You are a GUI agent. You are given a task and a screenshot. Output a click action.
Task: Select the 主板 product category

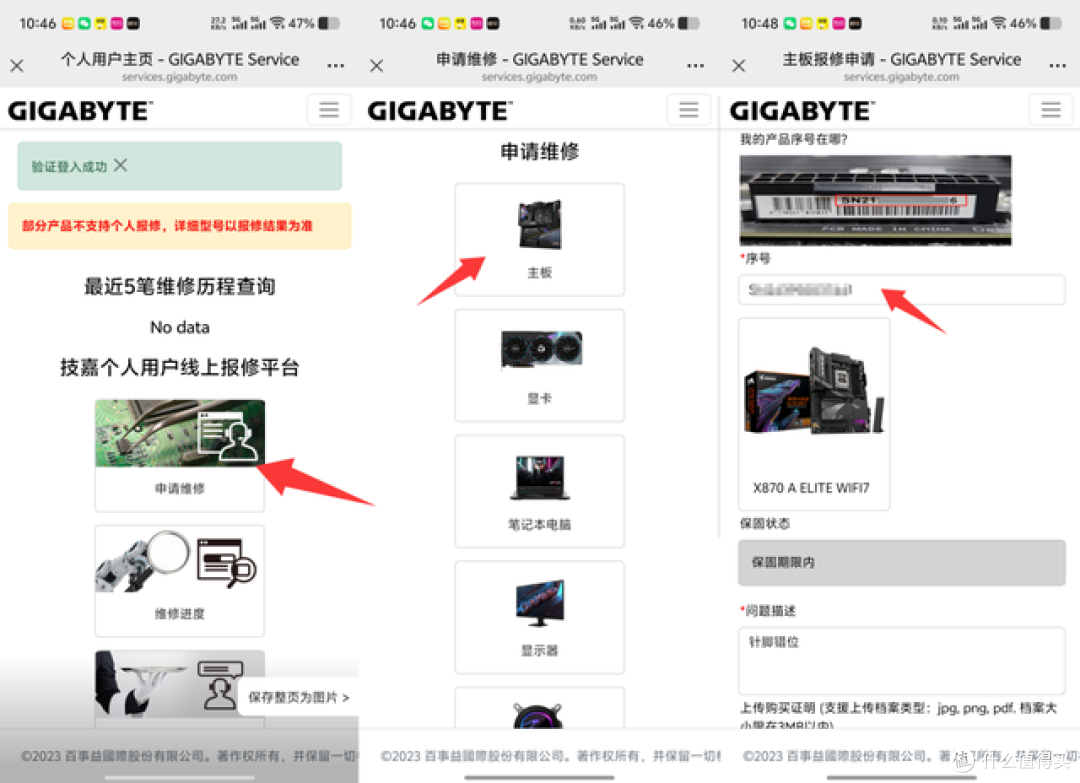click(539, 240)
